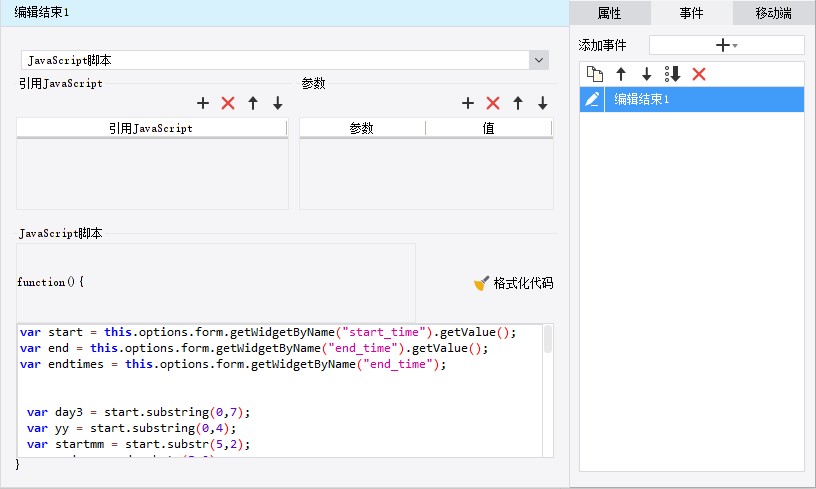
Task: Switch to the 移动端 tab
Action: tap(774, 13)
